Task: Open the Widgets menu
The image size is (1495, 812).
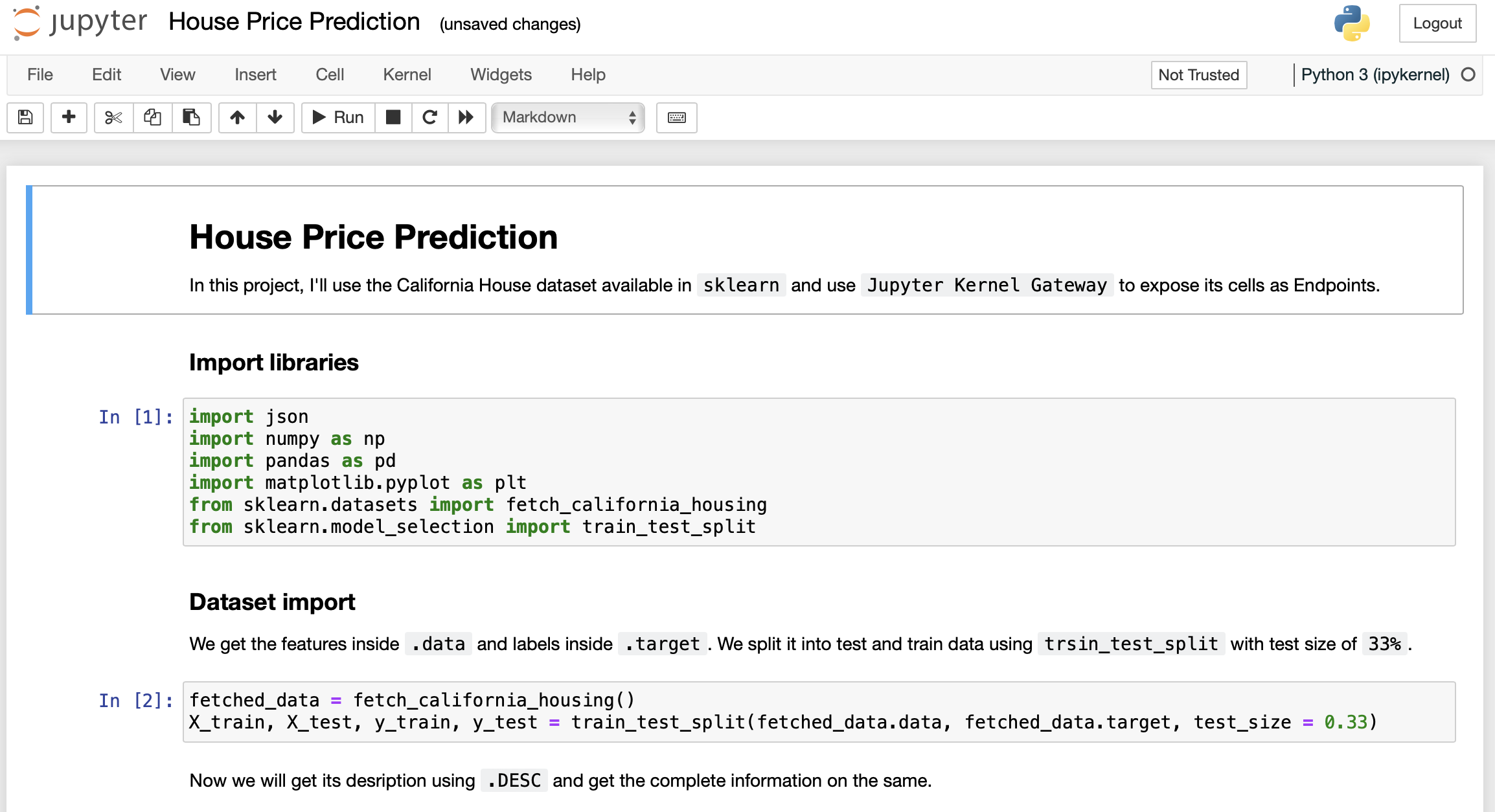Action: pos(501,74)
